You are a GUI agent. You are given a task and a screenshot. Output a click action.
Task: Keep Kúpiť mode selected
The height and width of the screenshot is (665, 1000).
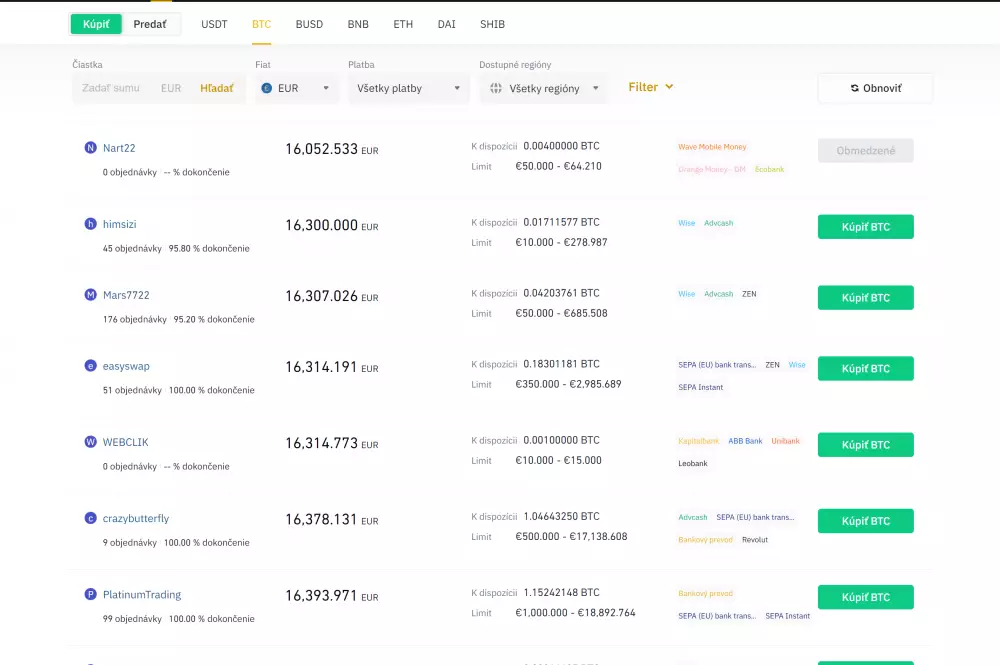pyautogui.click(x=95, y=23)
